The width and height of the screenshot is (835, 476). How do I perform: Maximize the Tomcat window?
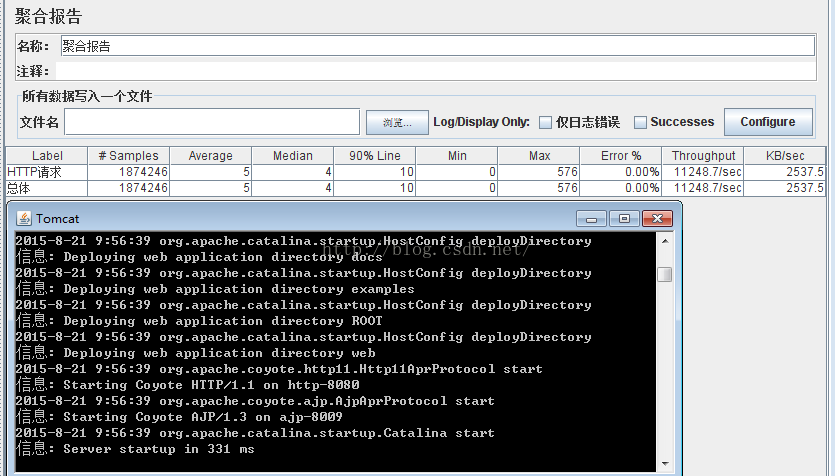pyautogui.click(x=624, y=219)
